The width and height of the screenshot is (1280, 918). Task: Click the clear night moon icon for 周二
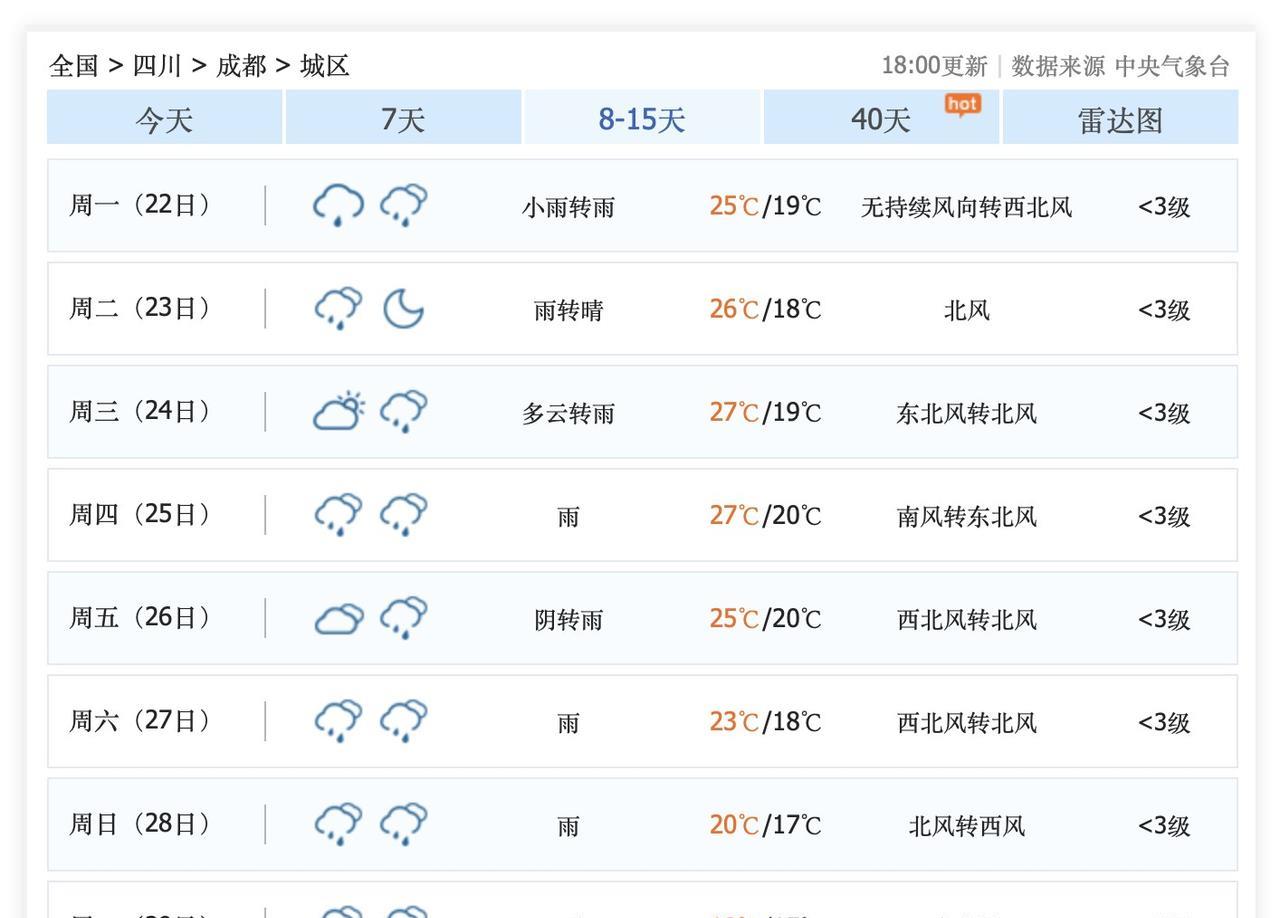click(x=403, y=308)
